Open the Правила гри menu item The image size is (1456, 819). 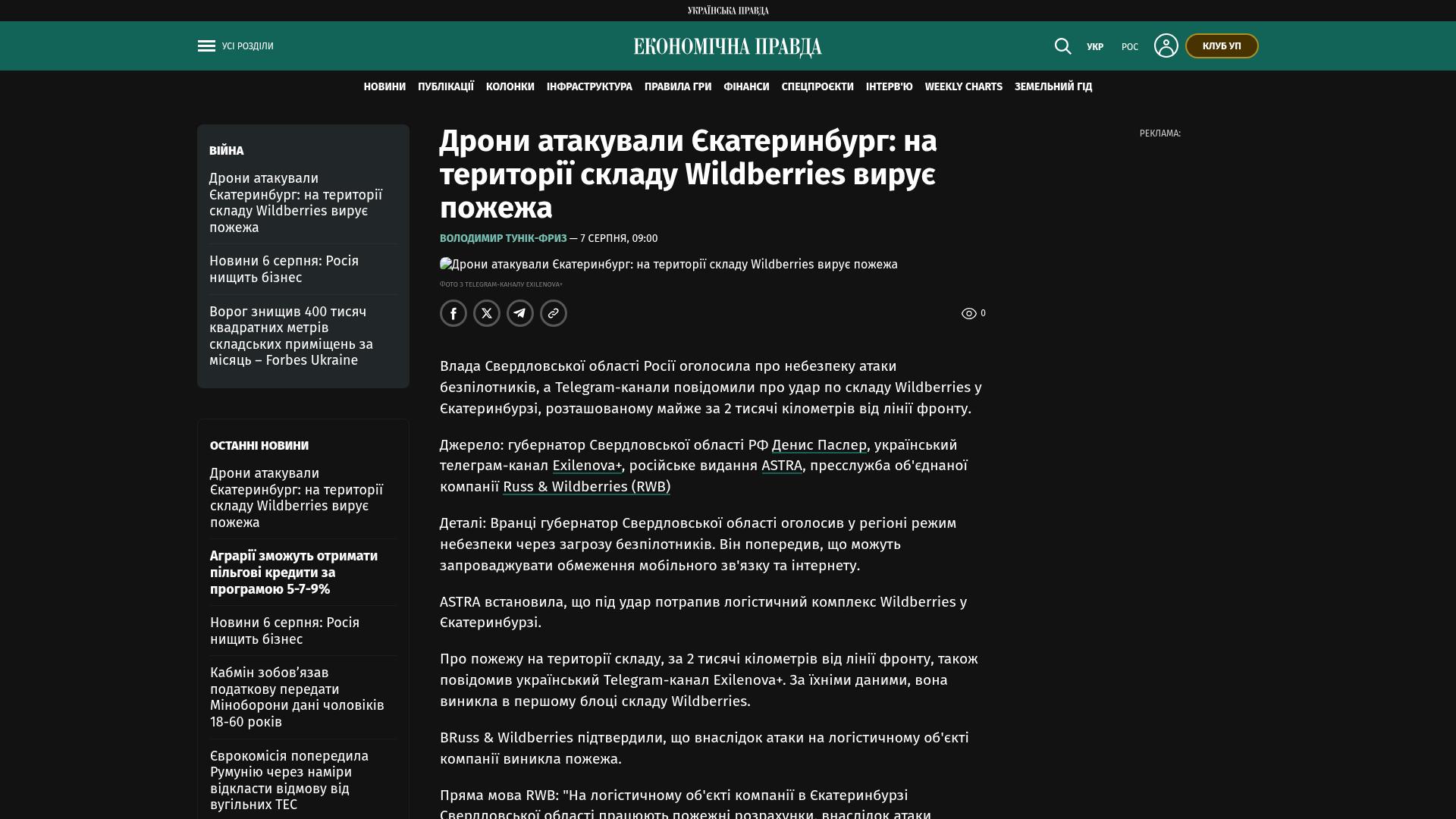(678, 87)
